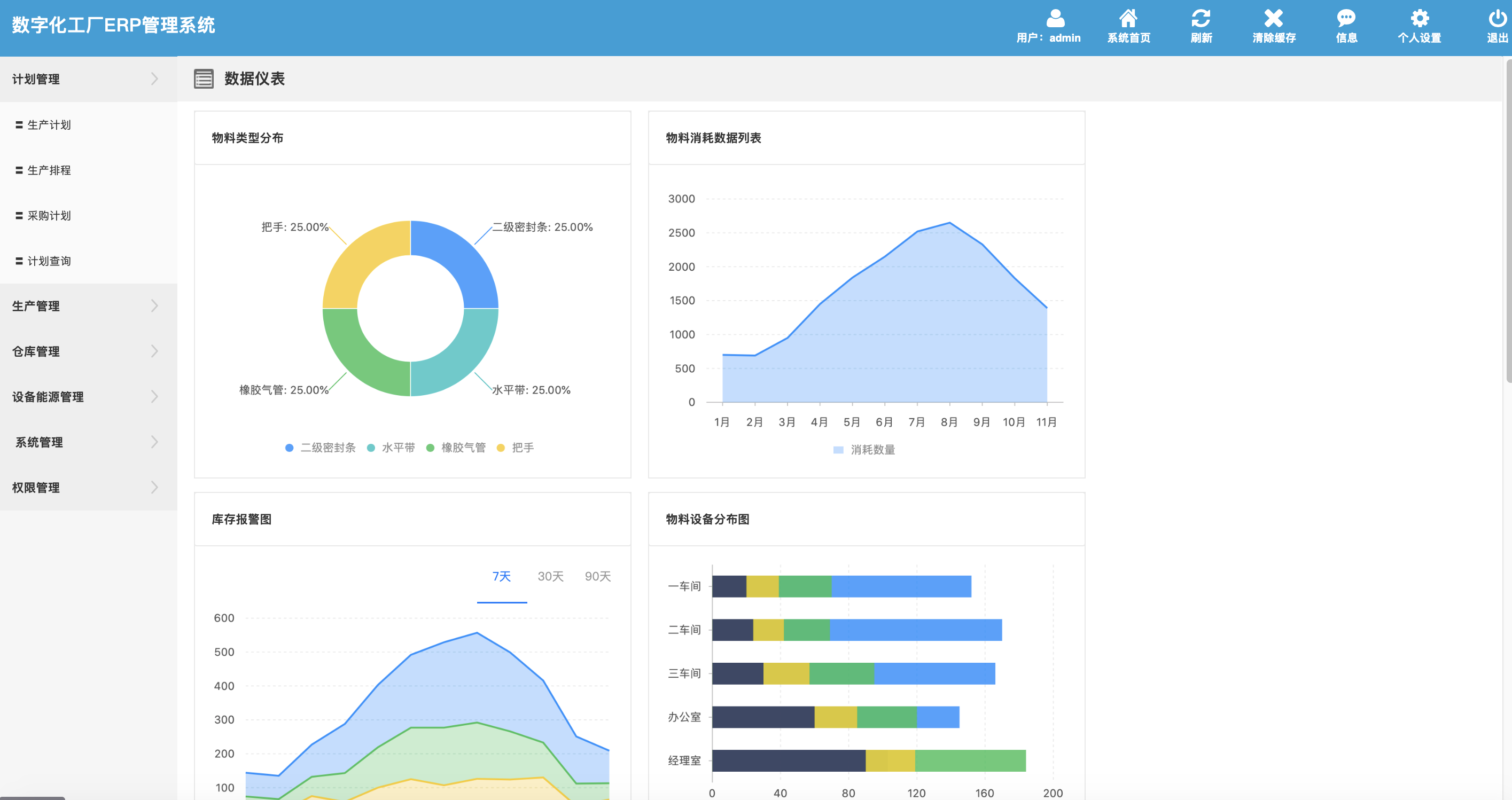
Task: Click the 计划查询 menu bullet icon
Action: pyautogui.click(x=19, y=261)
